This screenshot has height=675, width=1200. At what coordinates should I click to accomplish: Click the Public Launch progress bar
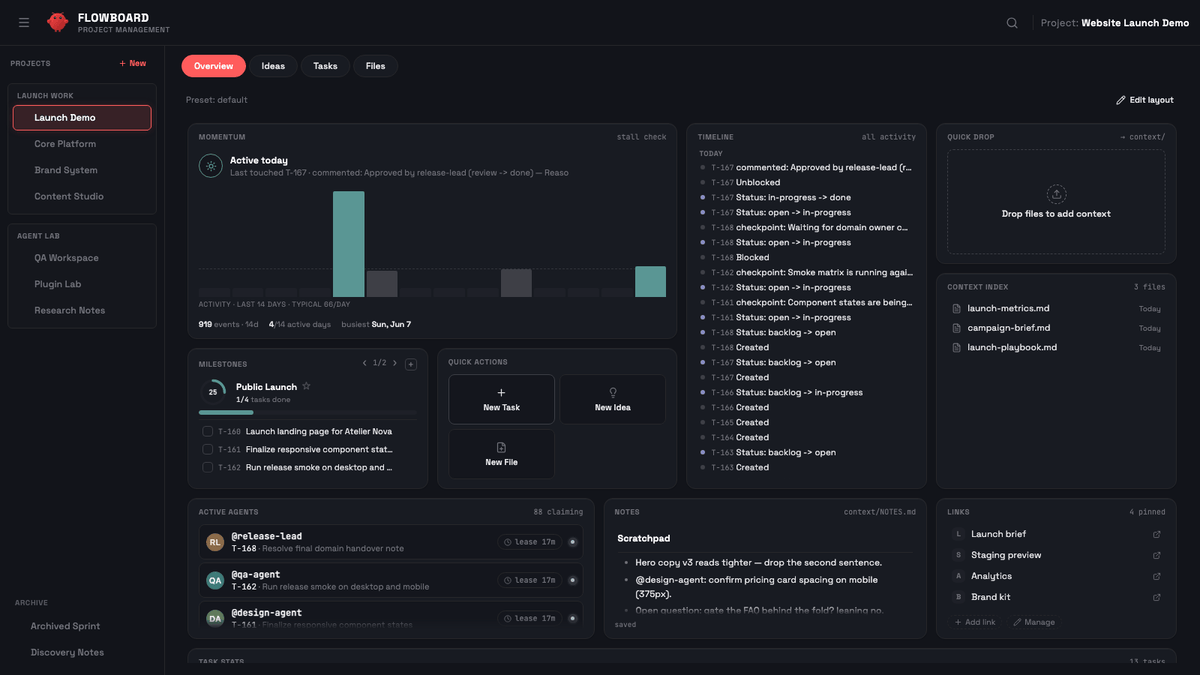pos(308,412)
